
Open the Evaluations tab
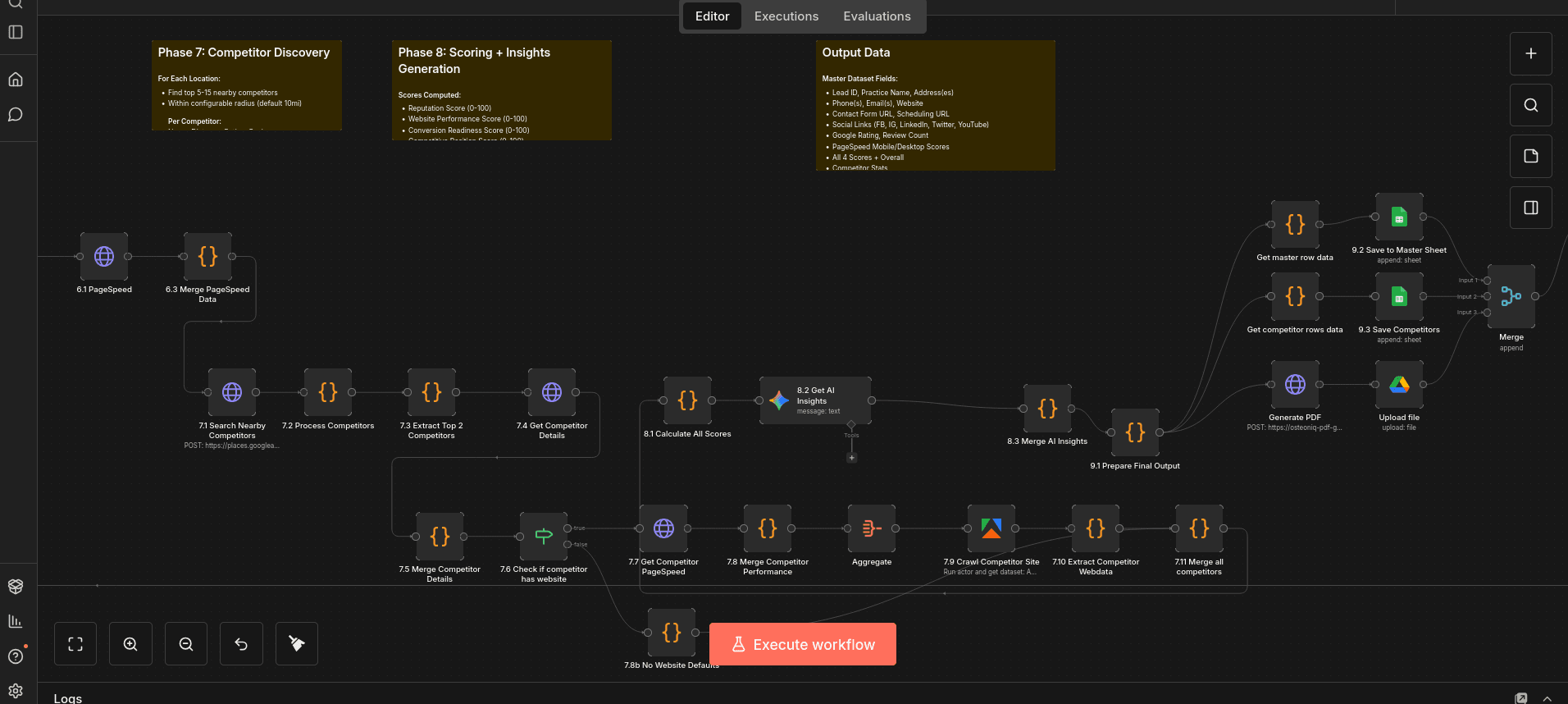[877, 16]
